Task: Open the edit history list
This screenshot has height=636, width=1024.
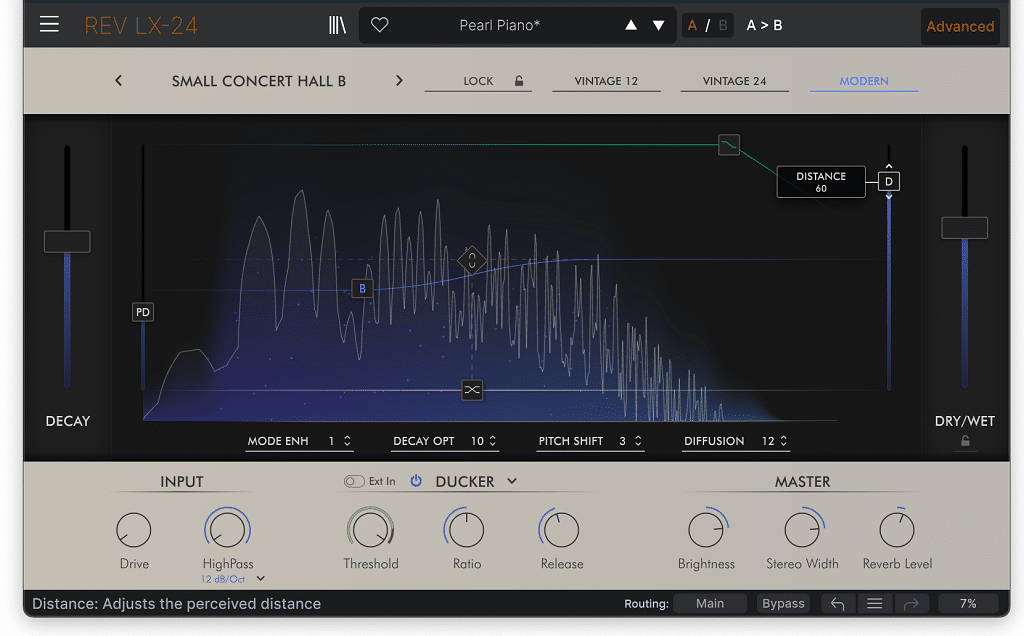Action: tap(874, 604)
